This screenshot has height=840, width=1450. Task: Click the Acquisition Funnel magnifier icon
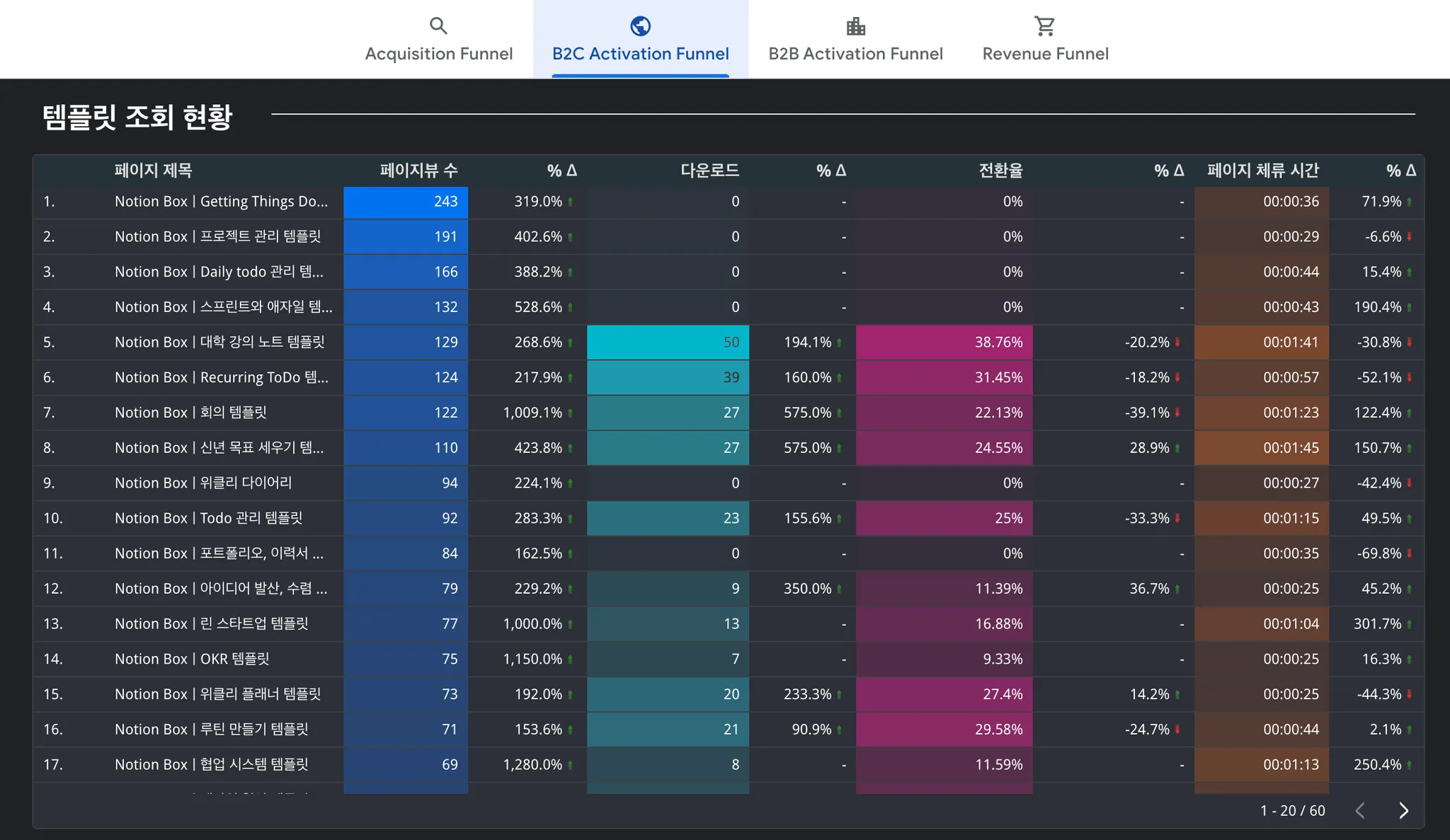click(x=438, y=26)
